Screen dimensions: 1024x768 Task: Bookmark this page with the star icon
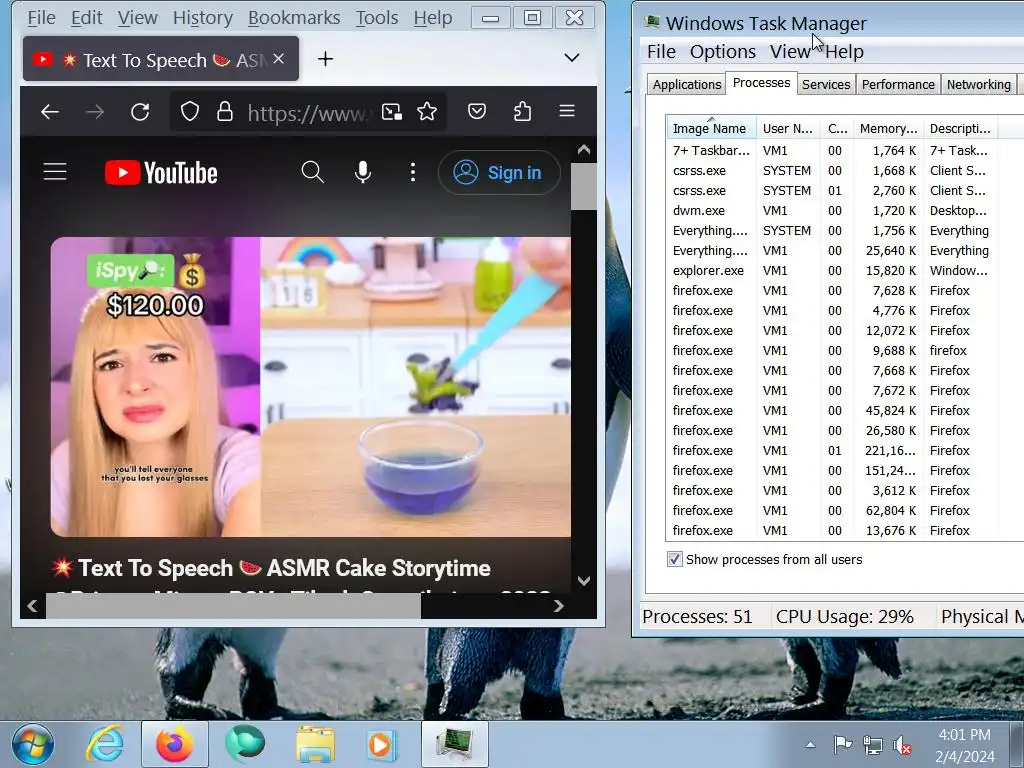tap(427, 112)
